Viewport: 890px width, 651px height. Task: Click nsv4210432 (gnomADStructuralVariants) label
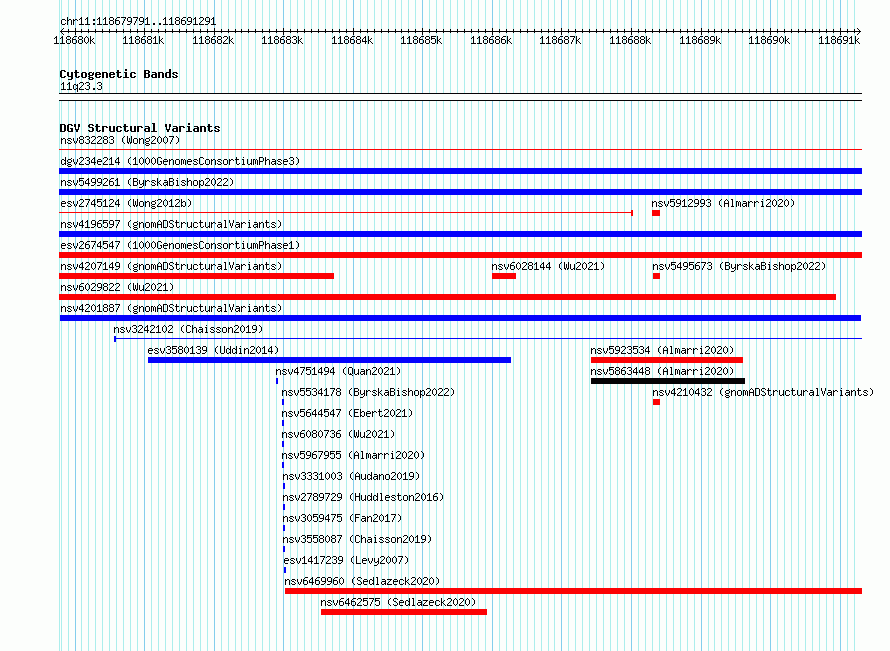(763, 392)
